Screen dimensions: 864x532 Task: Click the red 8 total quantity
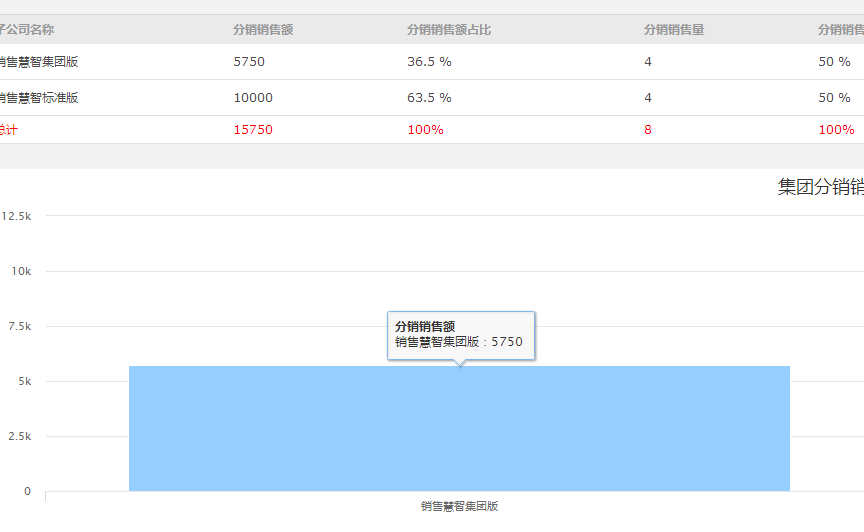coord(648,130)
